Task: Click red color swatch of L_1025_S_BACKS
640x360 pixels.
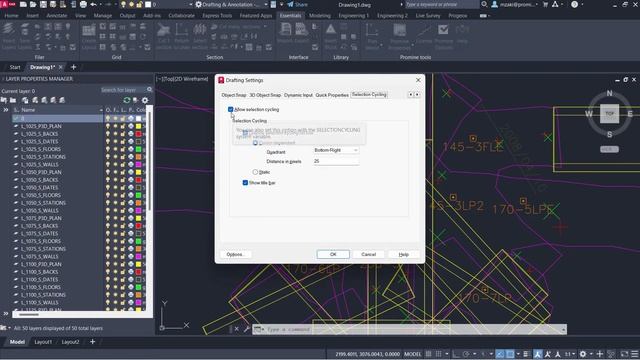Action: (x=138, y=134)
